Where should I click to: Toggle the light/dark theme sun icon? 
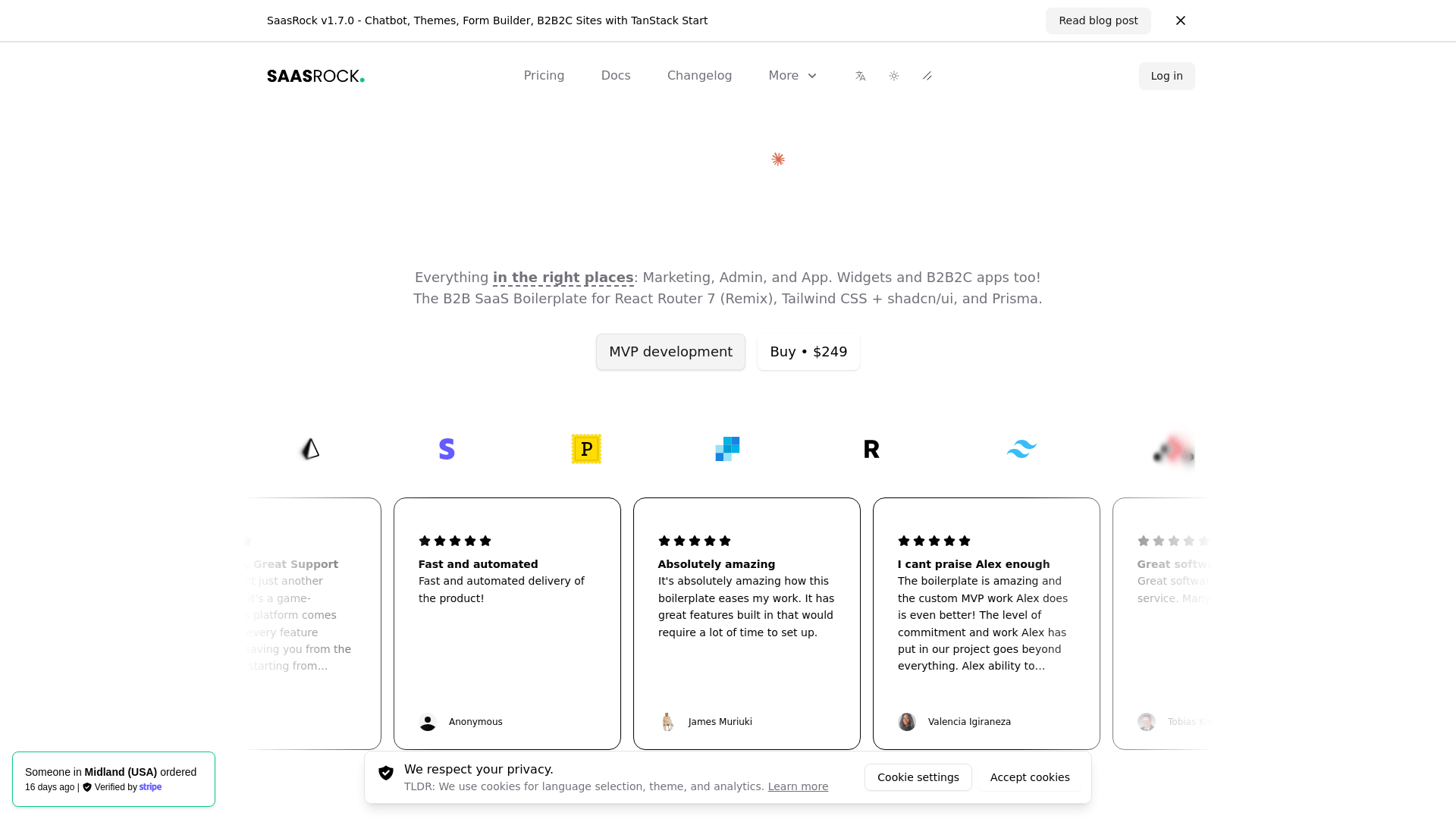coord(894,76)
